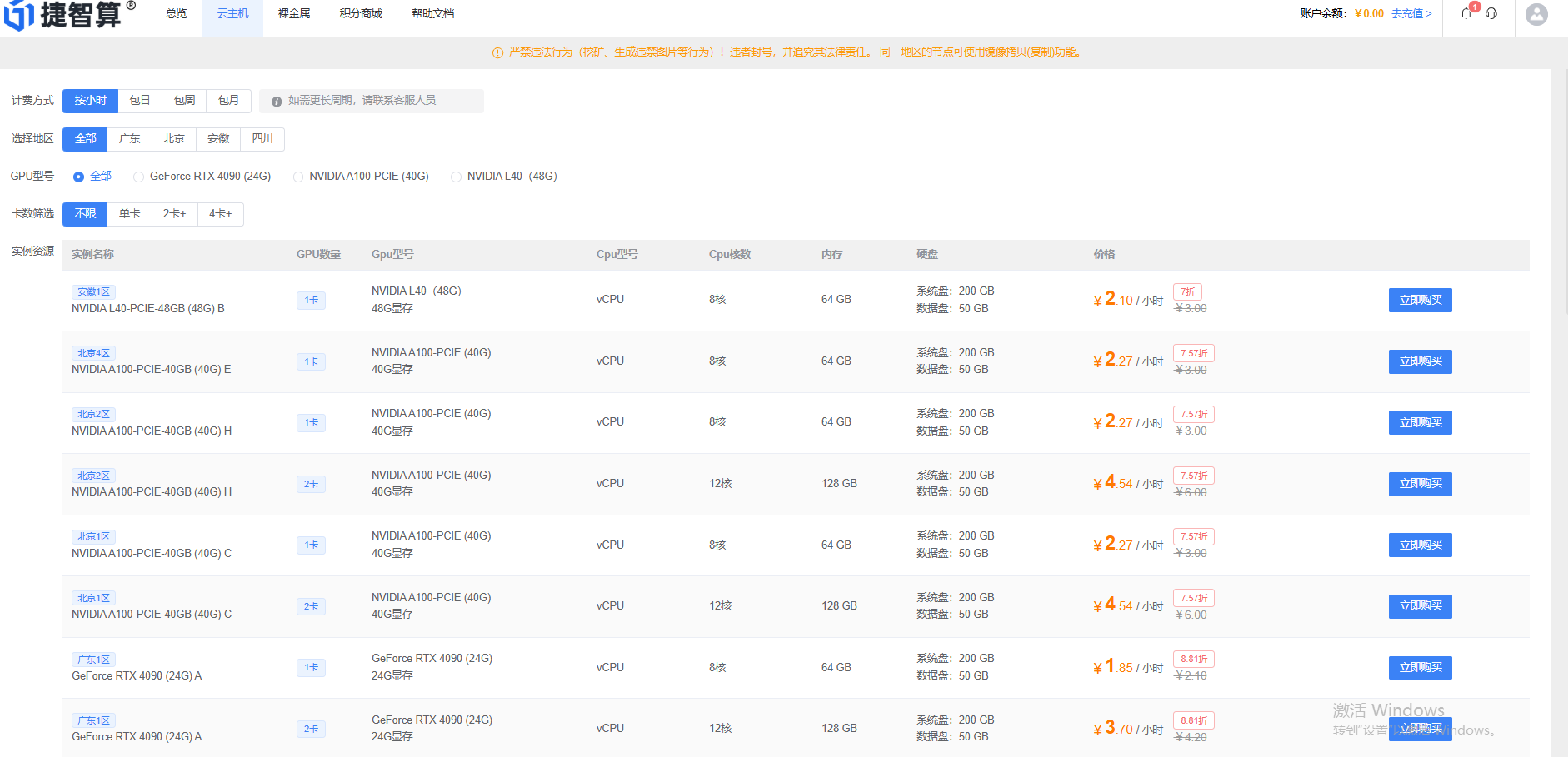This screenshot has width=1568, height=757.
Task: Buy the 北京2区 1卡 A100 H instance
Action: tap(1420, 423)
